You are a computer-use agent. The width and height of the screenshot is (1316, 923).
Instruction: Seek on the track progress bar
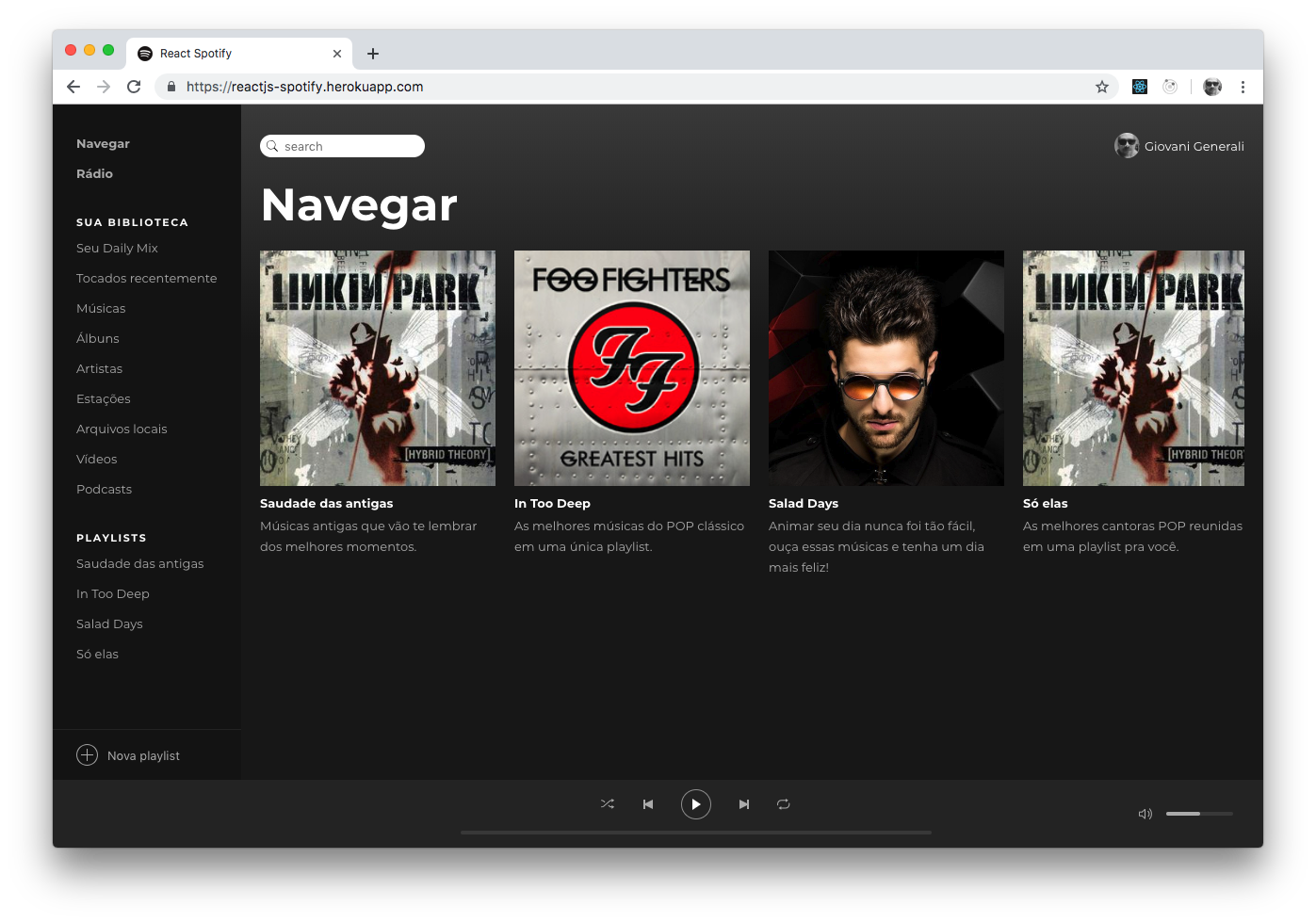pos(696,833)
